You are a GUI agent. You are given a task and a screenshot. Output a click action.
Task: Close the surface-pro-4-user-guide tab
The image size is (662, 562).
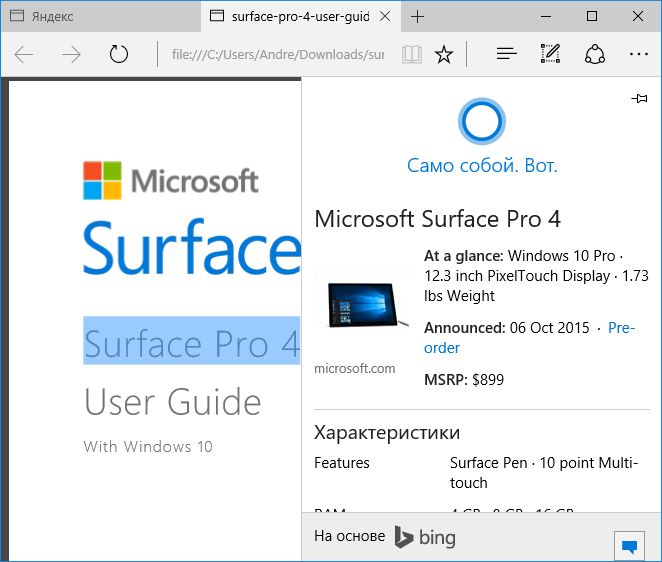[385, 17]
